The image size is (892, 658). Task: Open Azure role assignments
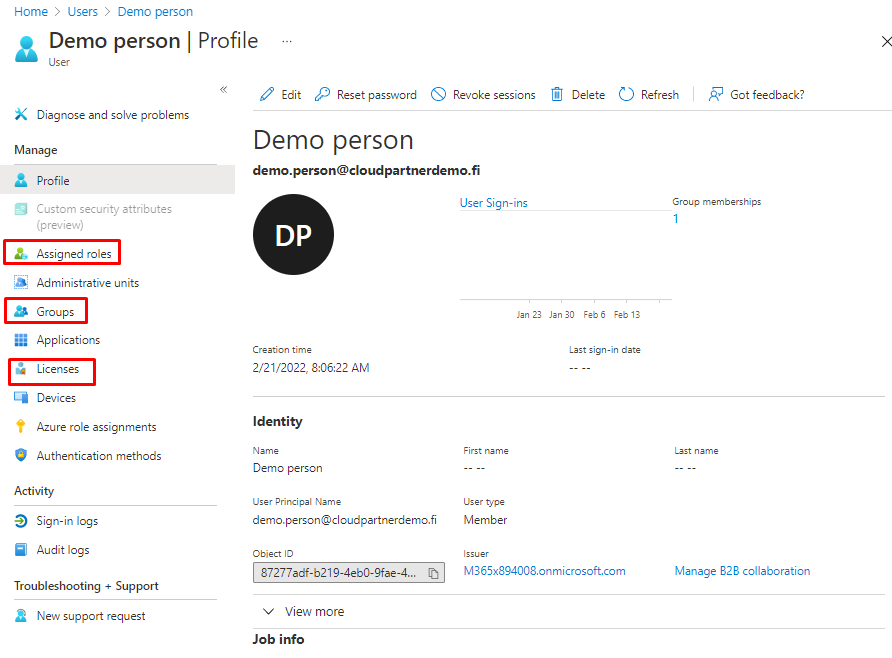(96, 427)
